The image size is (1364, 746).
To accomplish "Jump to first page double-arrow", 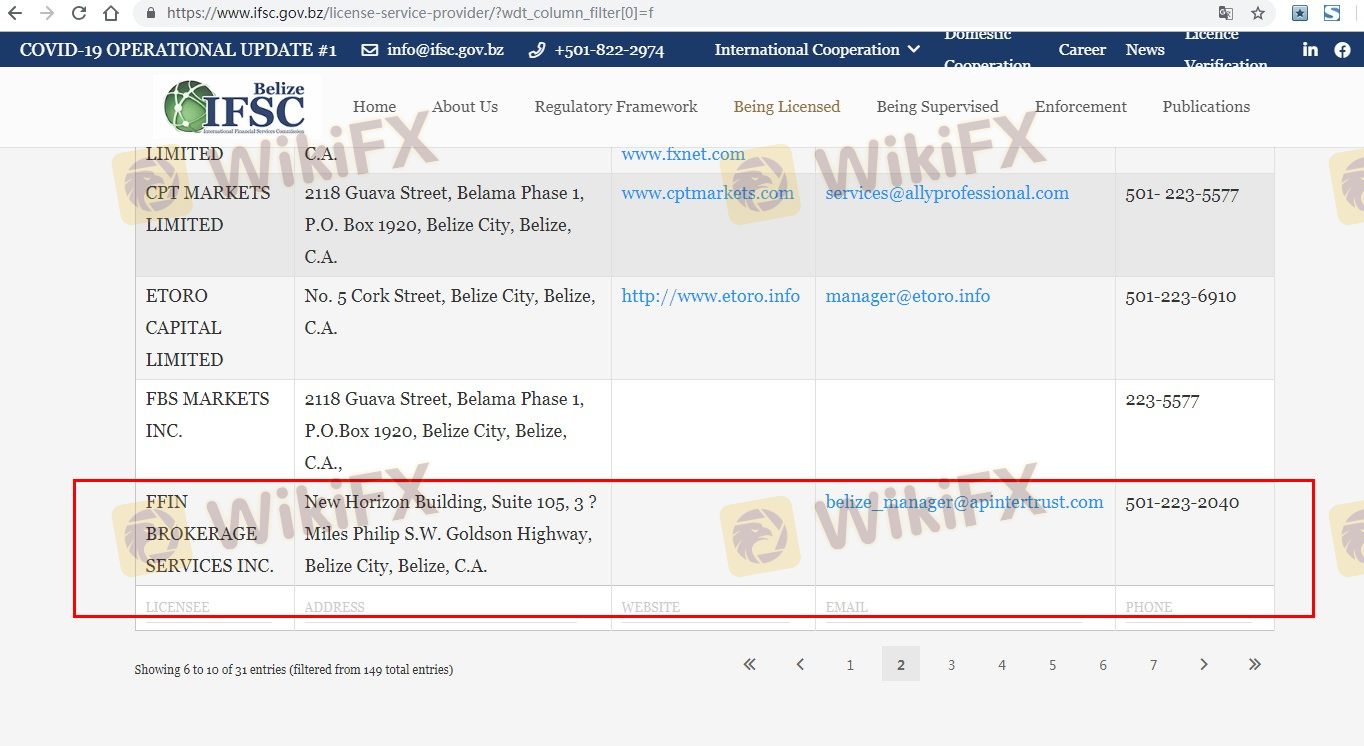I will click(749, 664).
